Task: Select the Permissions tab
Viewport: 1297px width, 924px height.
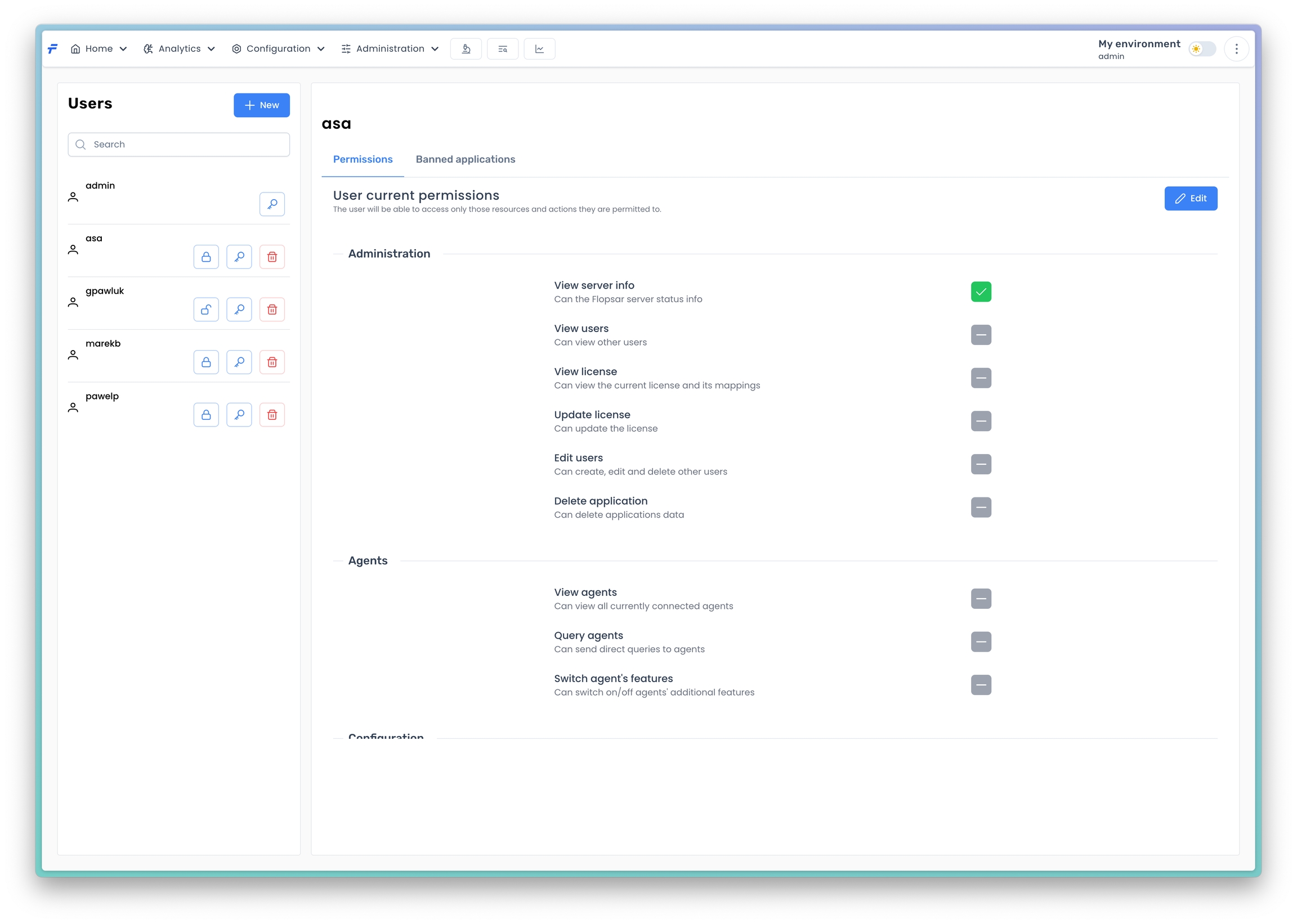Action: coord(363,159)
